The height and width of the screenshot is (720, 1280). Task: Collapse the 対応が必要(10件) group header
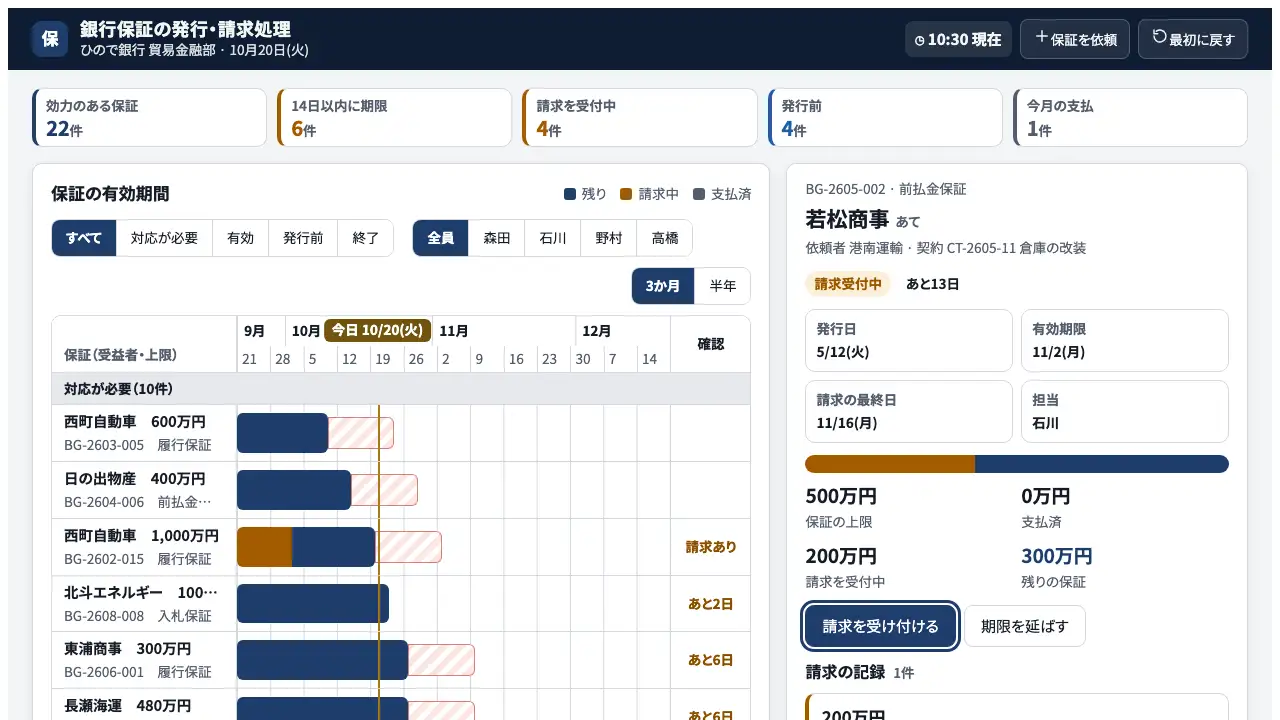tap(401, 389)
